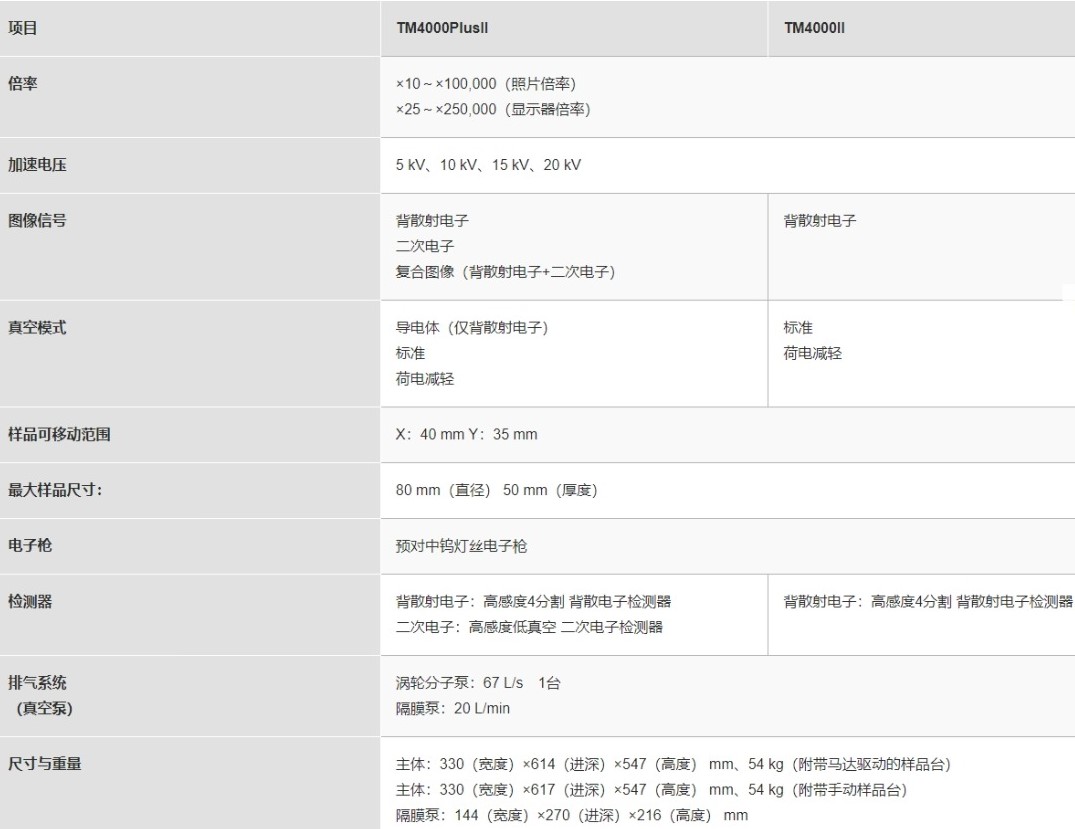Select 隔膜泵：20 L/min line
This screenshot has width=1075, height=829.
point(452,708)
